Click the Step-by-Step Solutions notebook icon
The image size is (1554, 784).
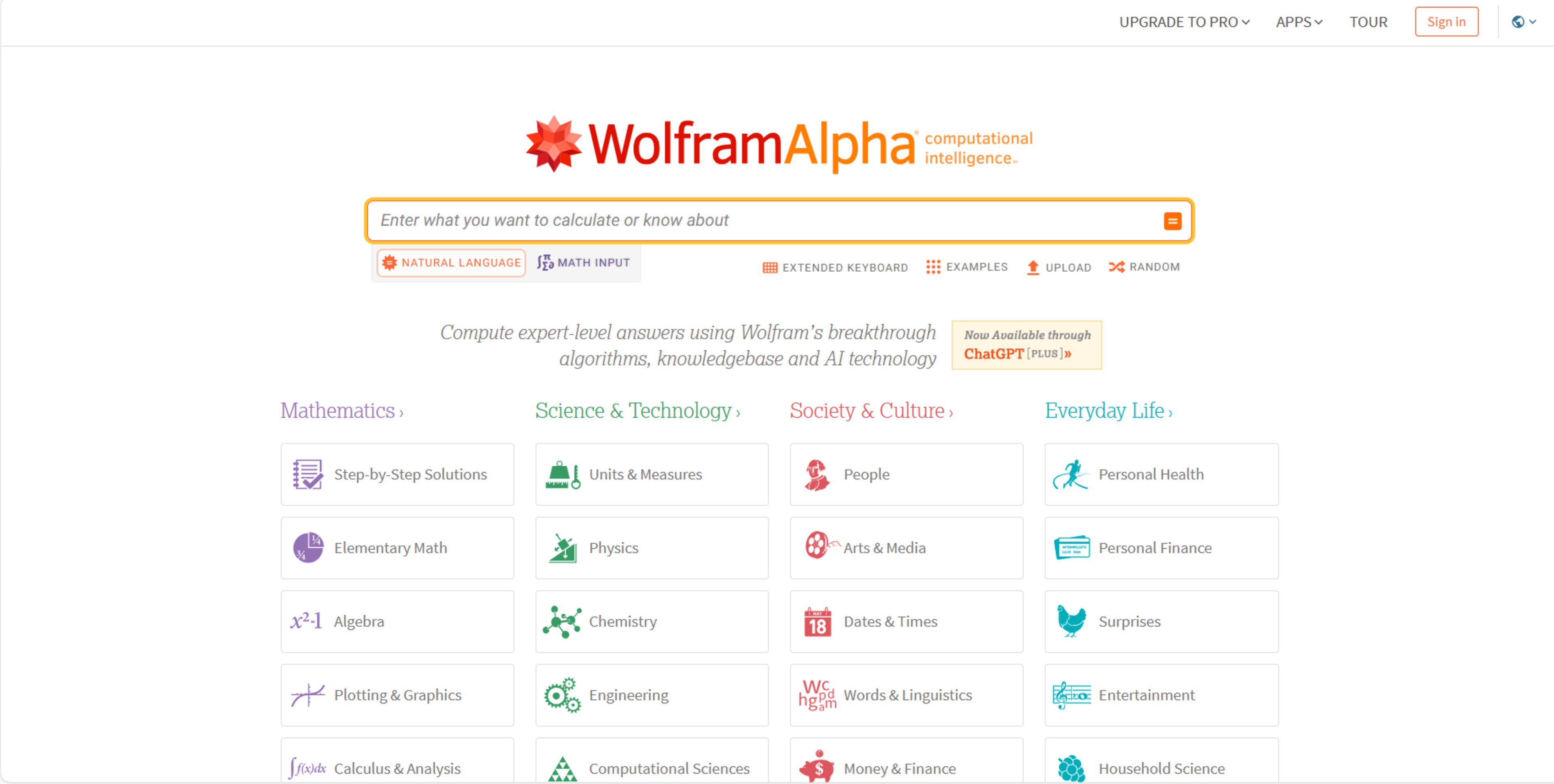coord(308,475)
